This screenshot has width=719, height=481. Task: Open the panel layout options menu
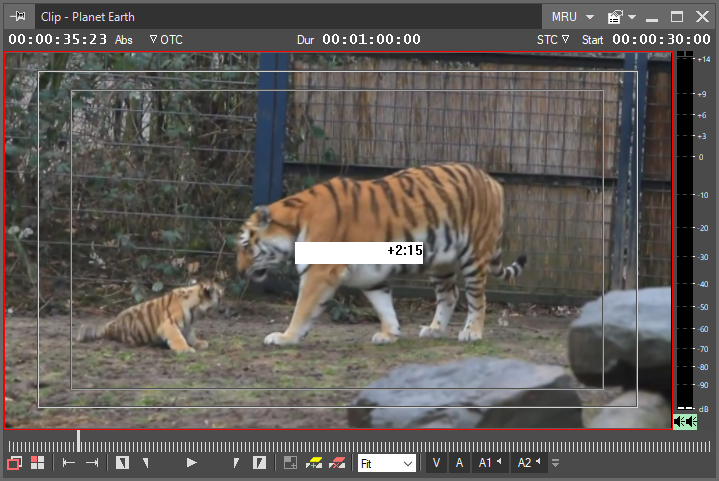[622, 17]
